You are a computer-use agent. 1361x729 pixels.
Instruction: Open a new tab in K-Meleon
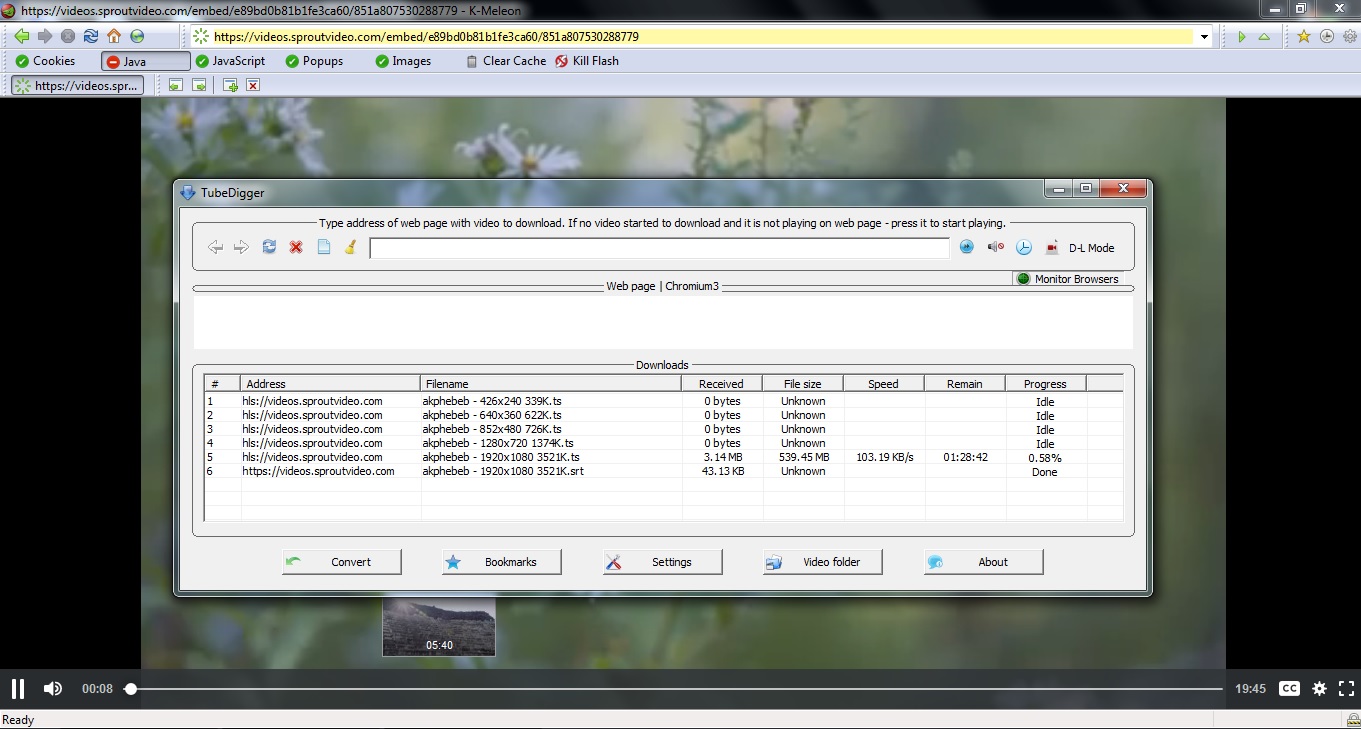click(x=230, y=86)
